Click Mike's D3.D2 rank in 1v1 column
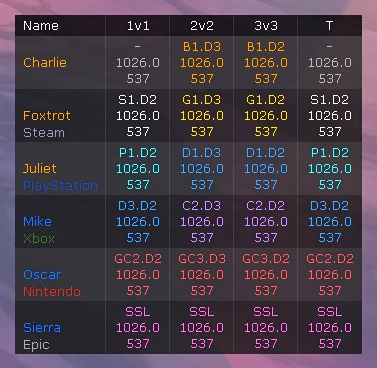 tap(138, 206)
